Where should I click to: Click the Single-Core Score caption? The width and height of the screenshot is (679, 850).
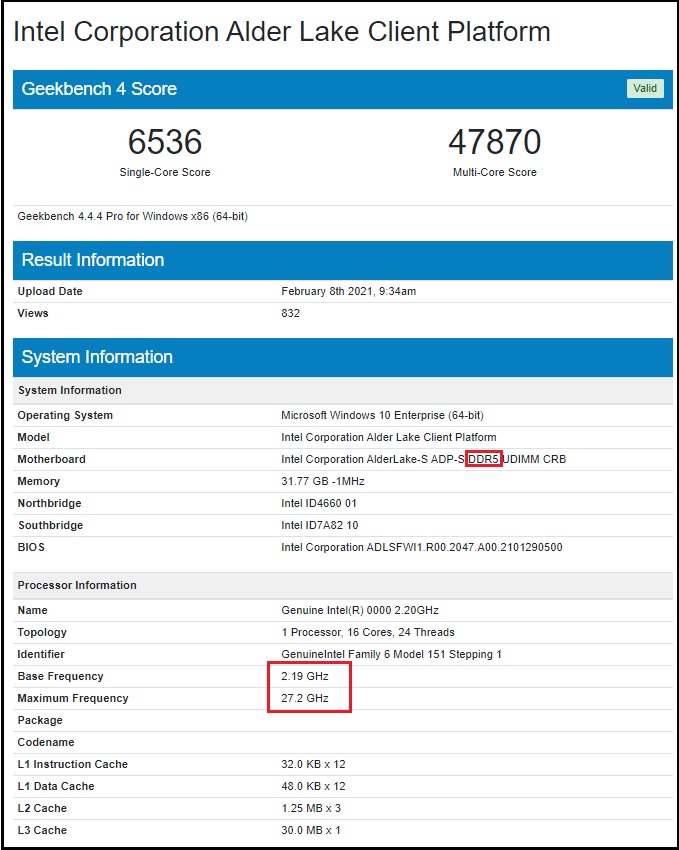click(x=165, y=172)
